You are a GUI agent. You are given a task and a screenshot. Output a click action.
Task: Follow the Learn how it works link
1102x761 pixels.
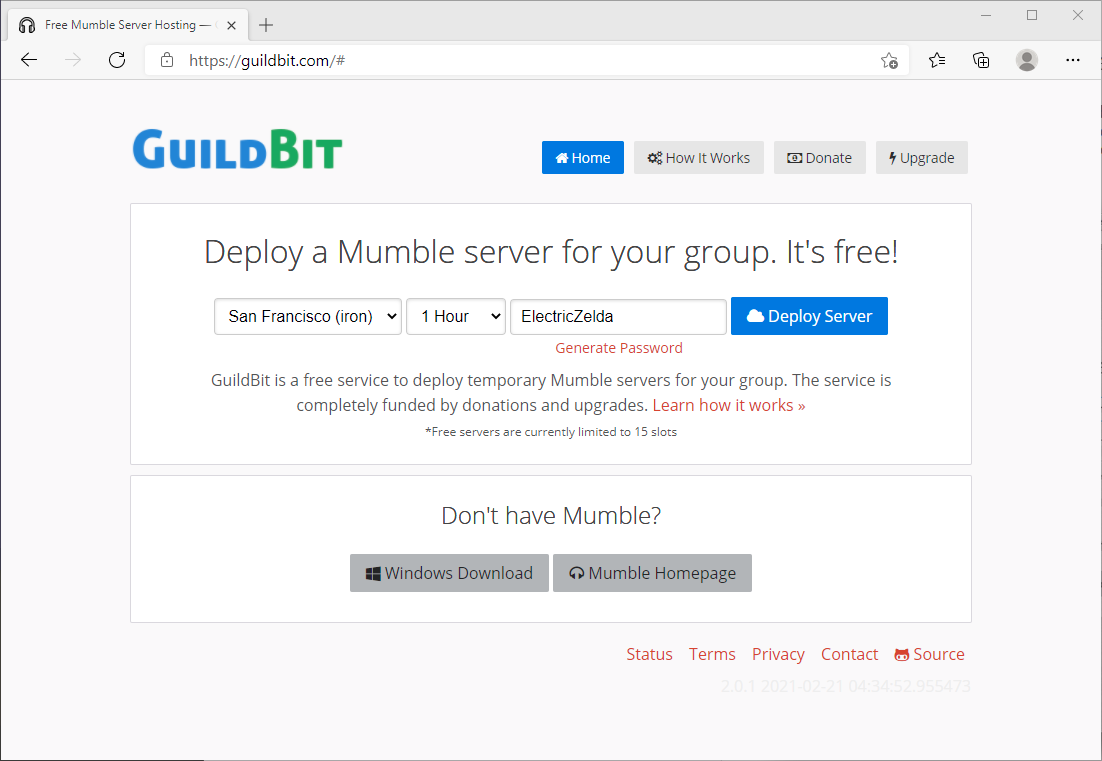(729, 405)
